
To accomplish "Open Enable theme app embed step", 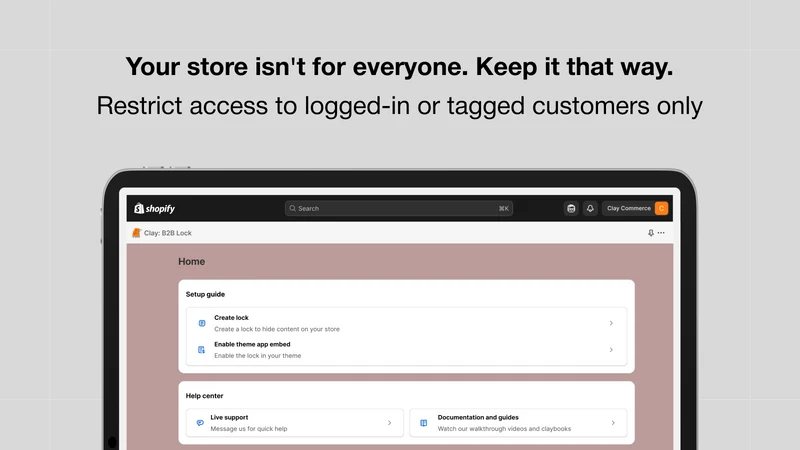I will [x=407, y=350].
